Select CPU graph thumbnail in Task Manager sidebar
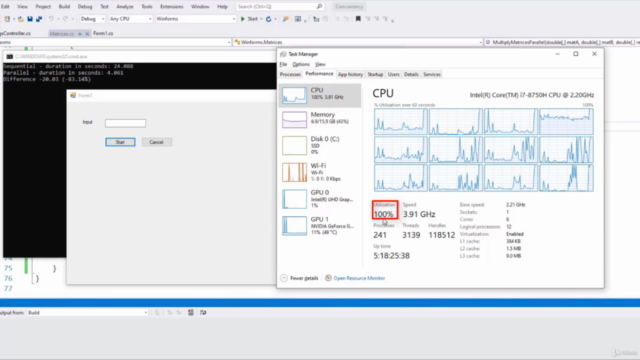Image resolution: width=640 pixels, height=360 pixels. tap(294, 95)
